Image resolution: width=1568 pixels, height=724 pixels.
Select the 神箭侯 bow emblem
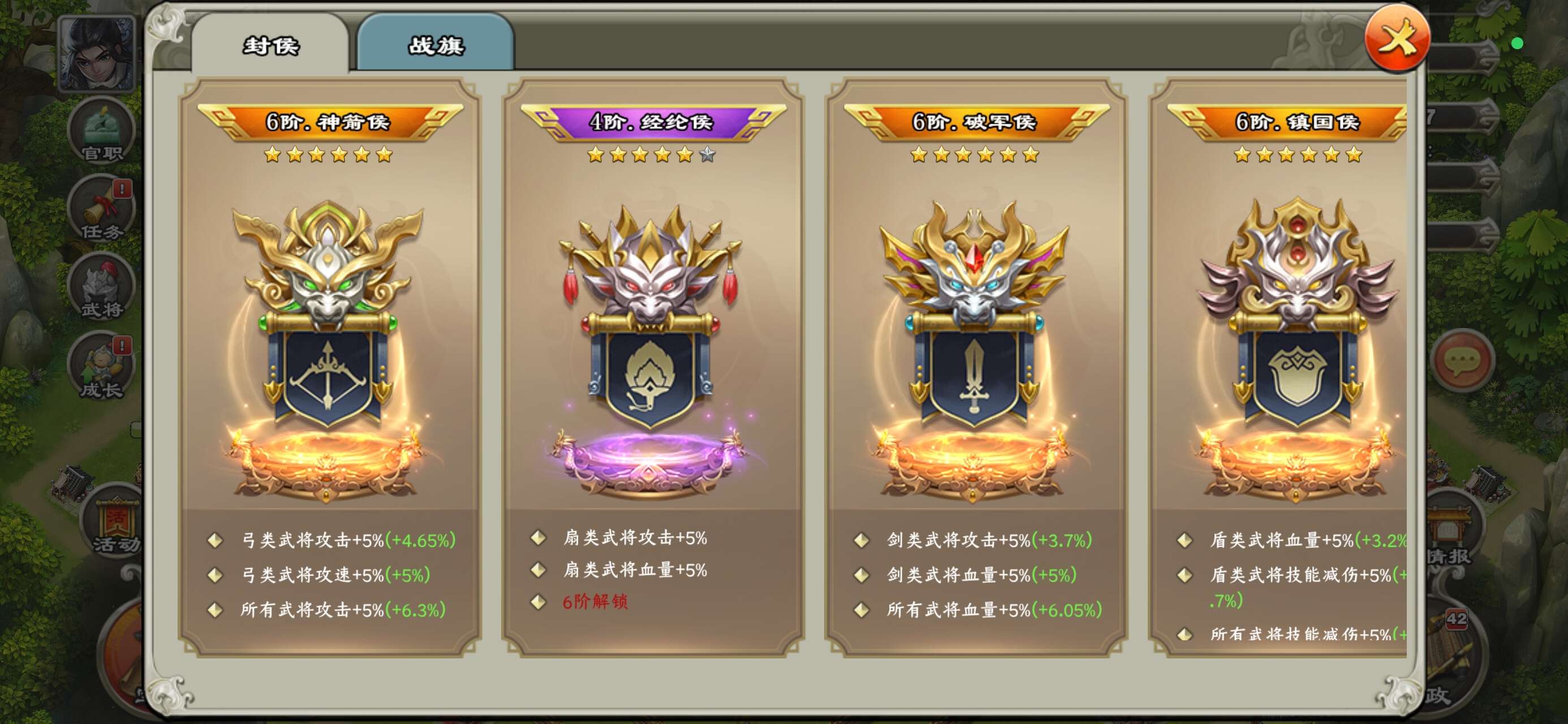329,350
